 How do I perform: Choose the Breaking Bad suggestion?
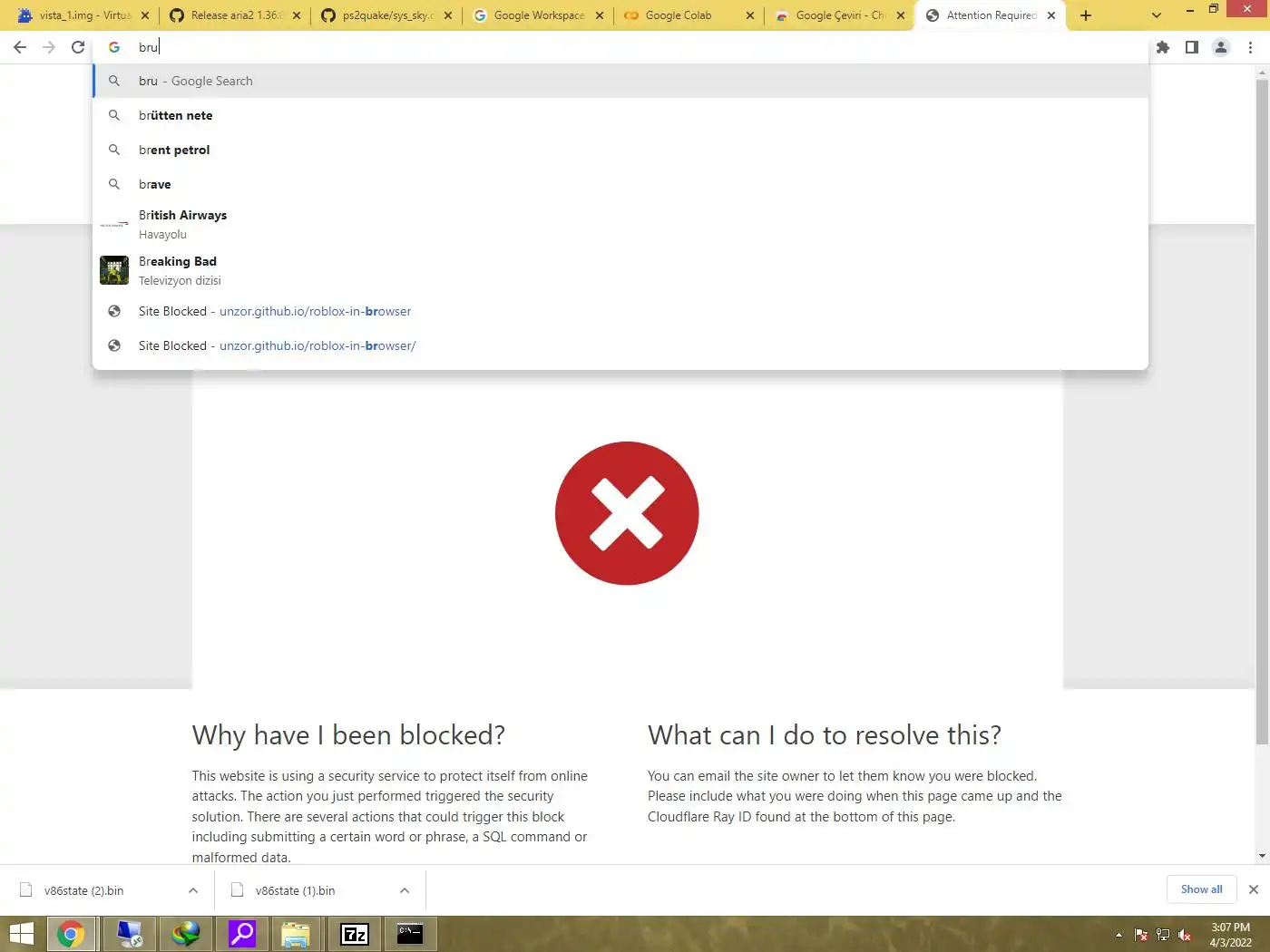[x=620, y=270]
